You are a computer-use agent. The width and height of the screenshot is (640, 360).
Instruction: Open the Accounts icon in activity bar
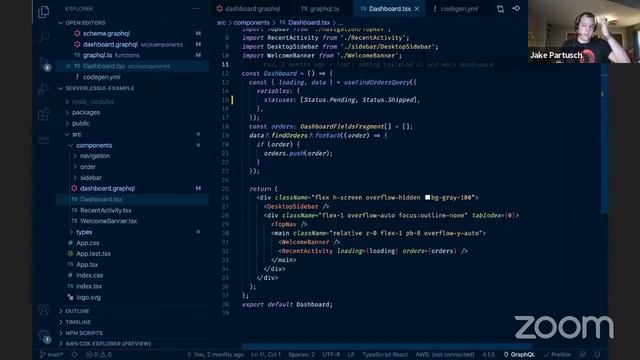(44, 310)
